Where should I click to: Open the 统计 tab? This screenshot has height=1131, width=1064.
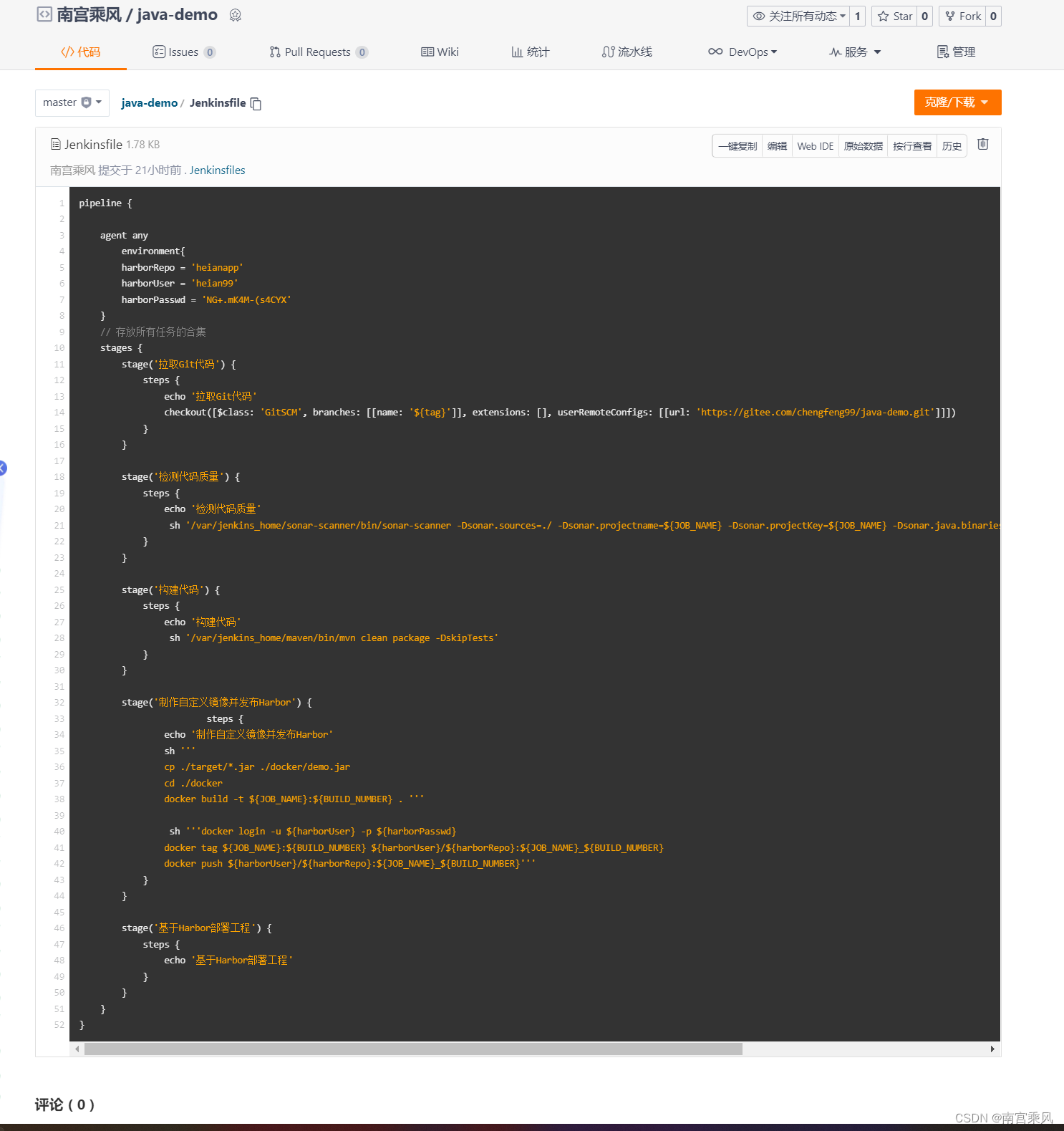point(531,52)
